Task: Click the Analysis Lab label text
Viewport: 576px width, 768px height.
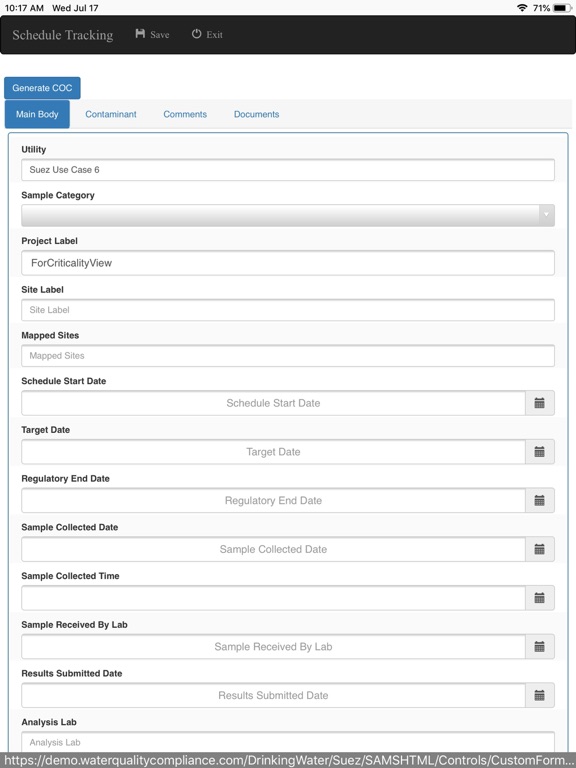Action: coord(49,722)
